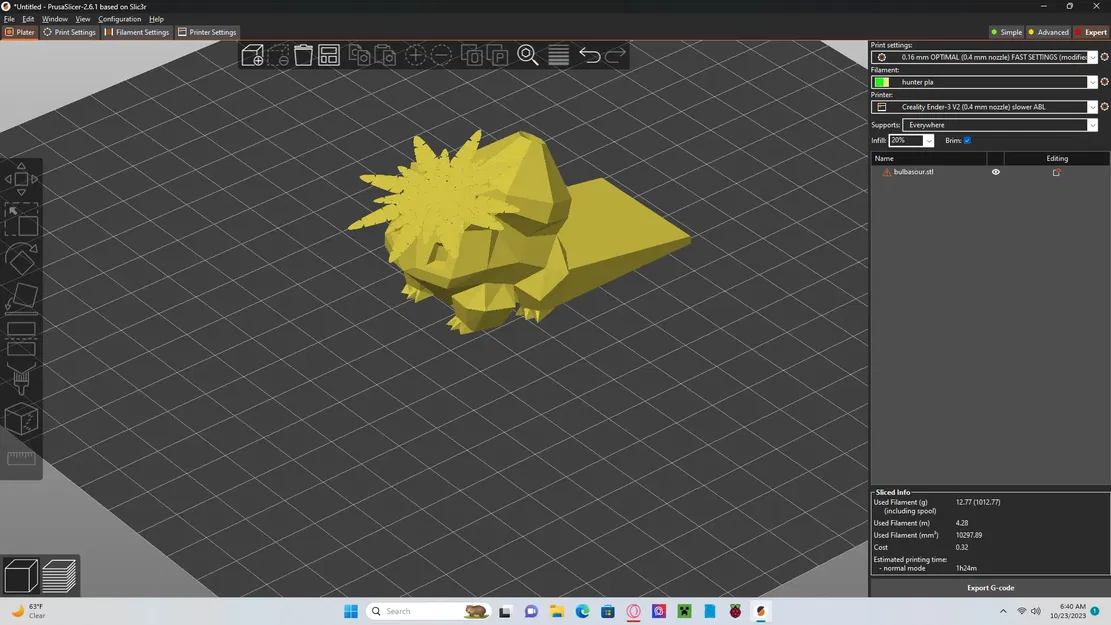The width and height of the screenshot is (1111, 625).
Task: Expand the Print settings preset dropdown
Action: pos(1093,57)
